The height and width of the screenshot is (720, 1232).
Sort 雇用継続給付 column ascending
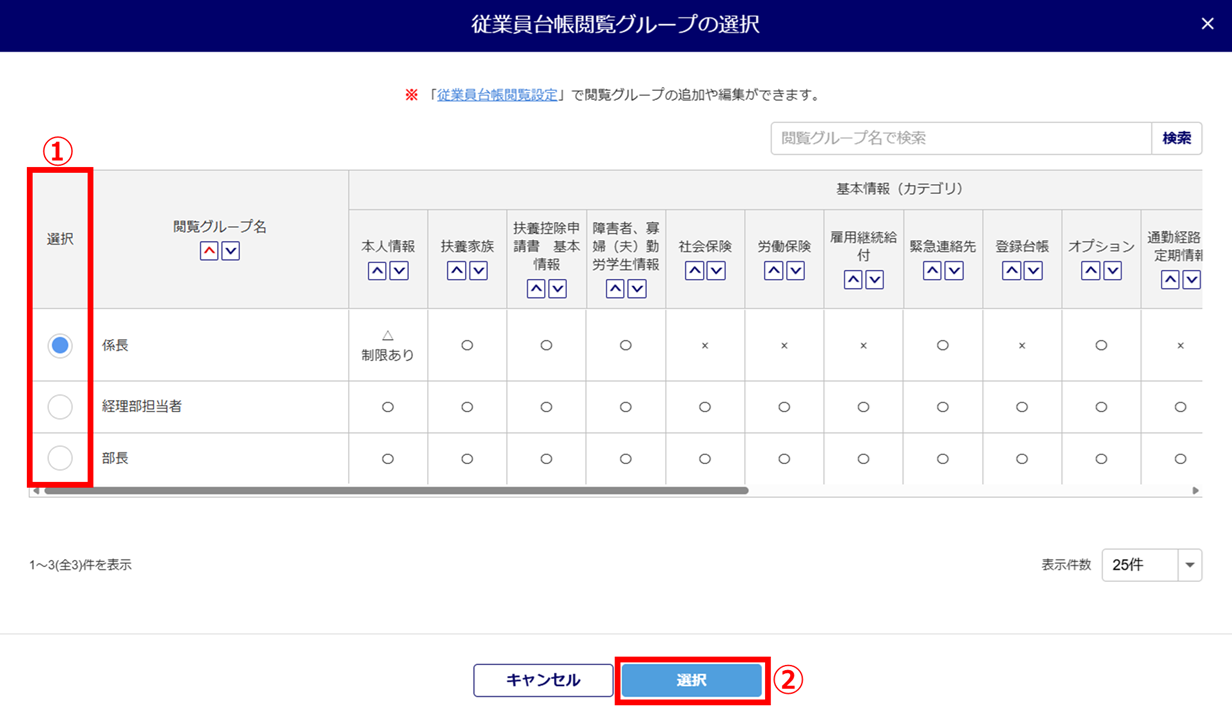[853, 280]
